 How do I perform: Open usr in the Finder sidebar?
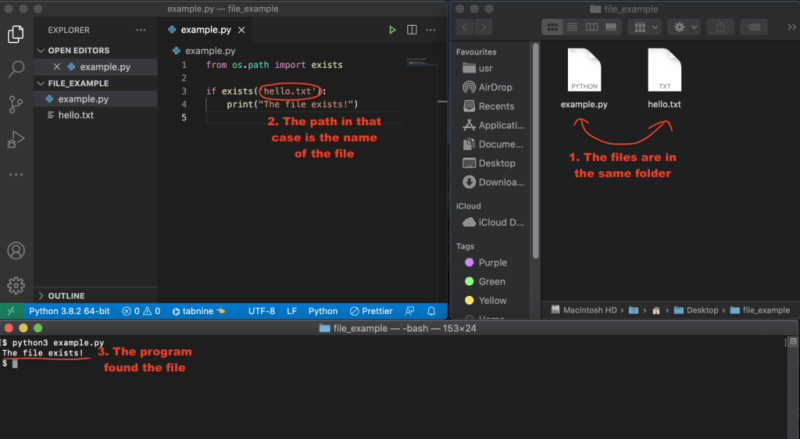click(478, 68)
